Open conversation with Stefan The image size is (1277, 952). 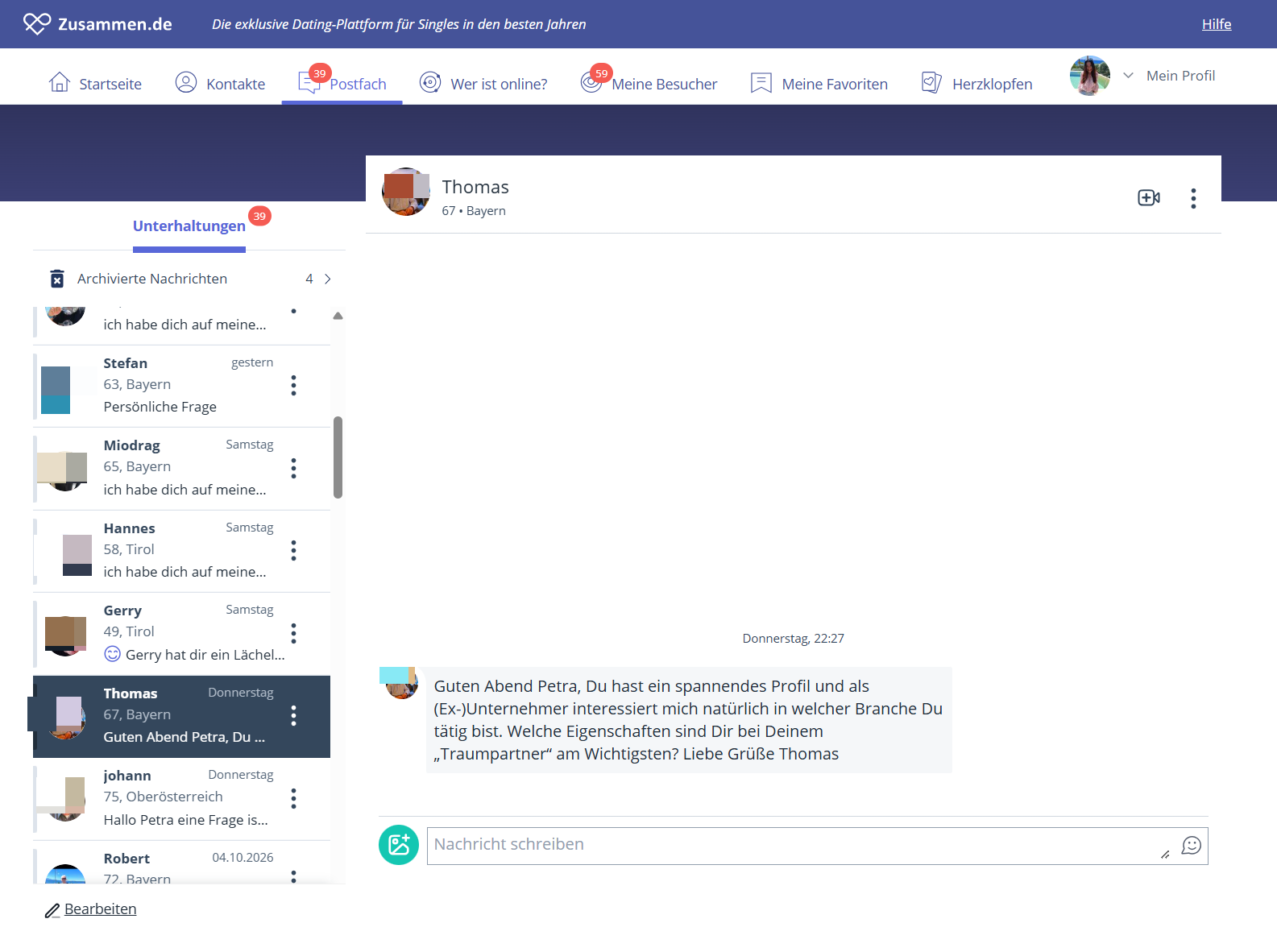pos(182,386)
